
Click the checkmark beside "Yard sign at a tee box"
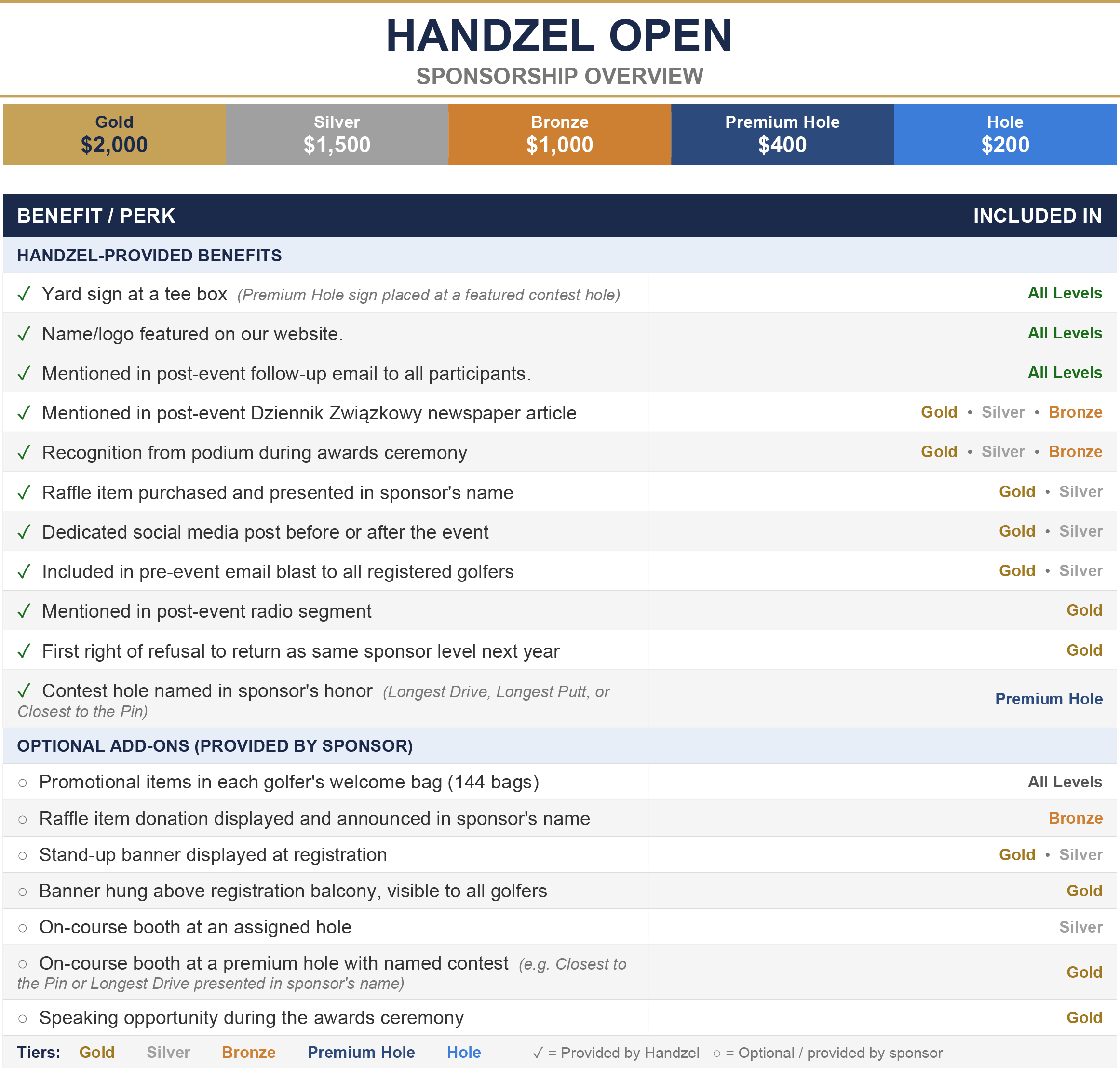pos(24,294)
